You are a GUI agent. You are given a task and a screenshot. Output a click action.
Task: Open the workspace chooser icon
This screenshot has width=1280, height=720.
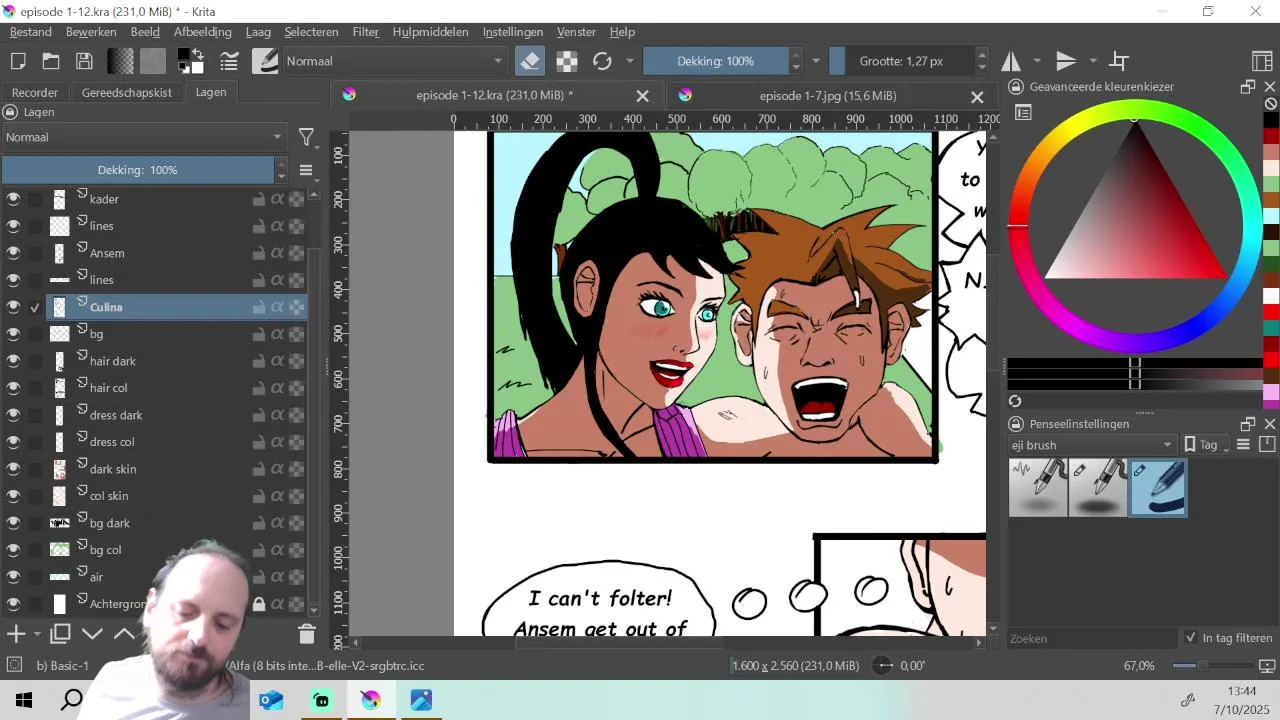(1262, 61)
